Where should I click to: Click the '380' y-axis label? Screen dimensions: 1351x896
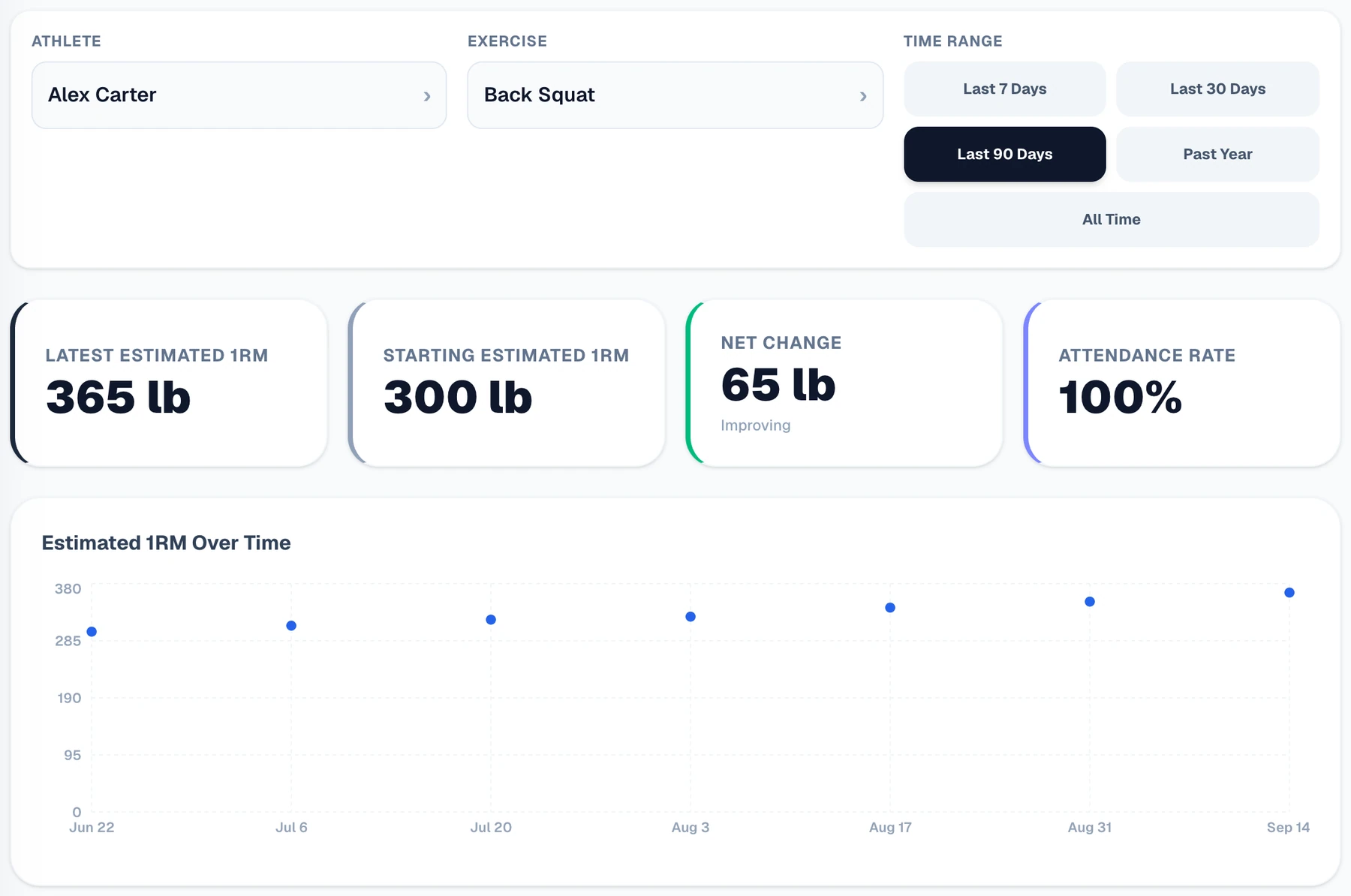point(68,589)
